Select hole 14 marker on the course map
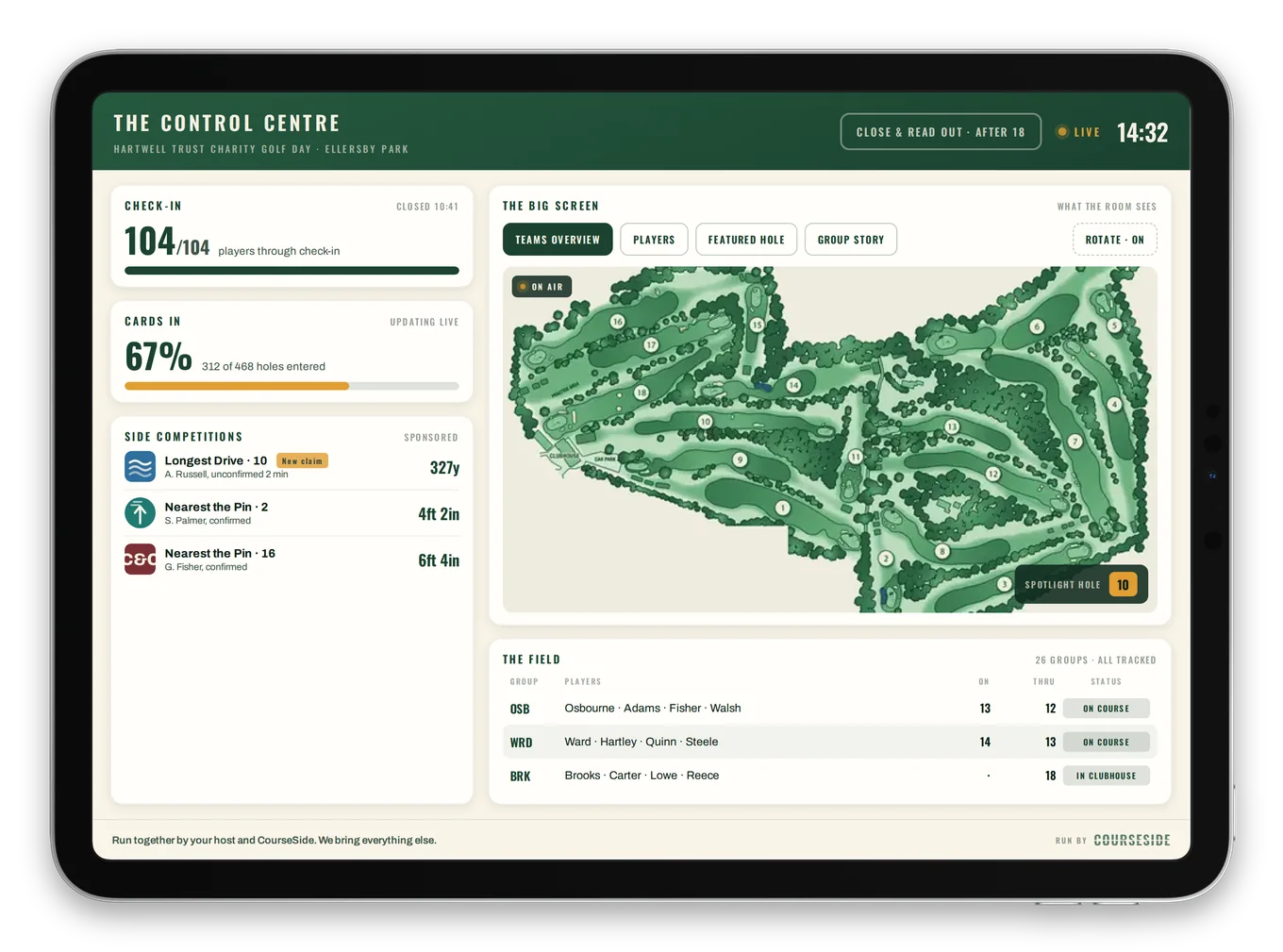This screenshot has width=1283, height=952. (x=793, y=385)
